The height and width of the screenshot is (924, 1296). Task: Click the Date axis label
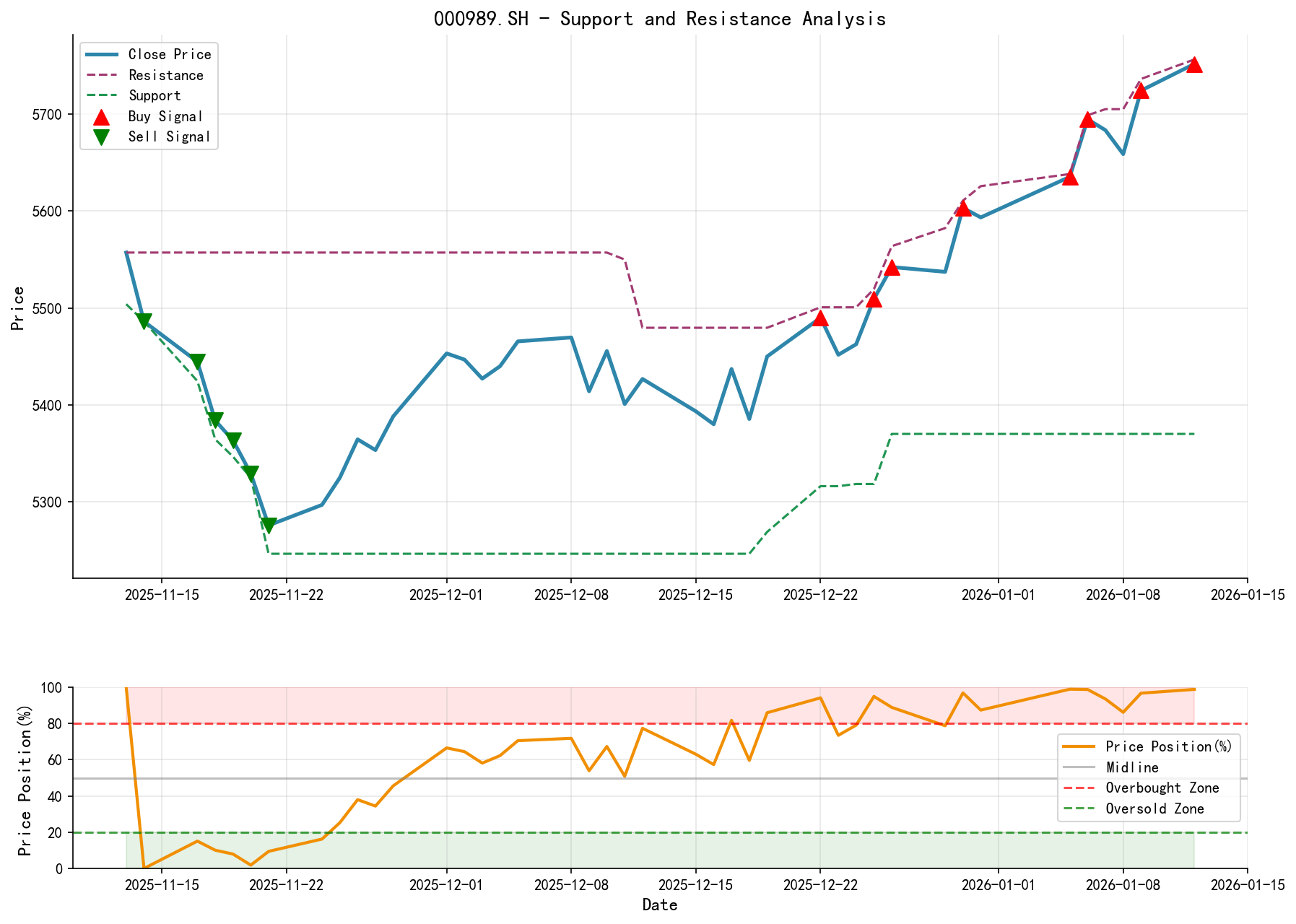tap(659, 905)
